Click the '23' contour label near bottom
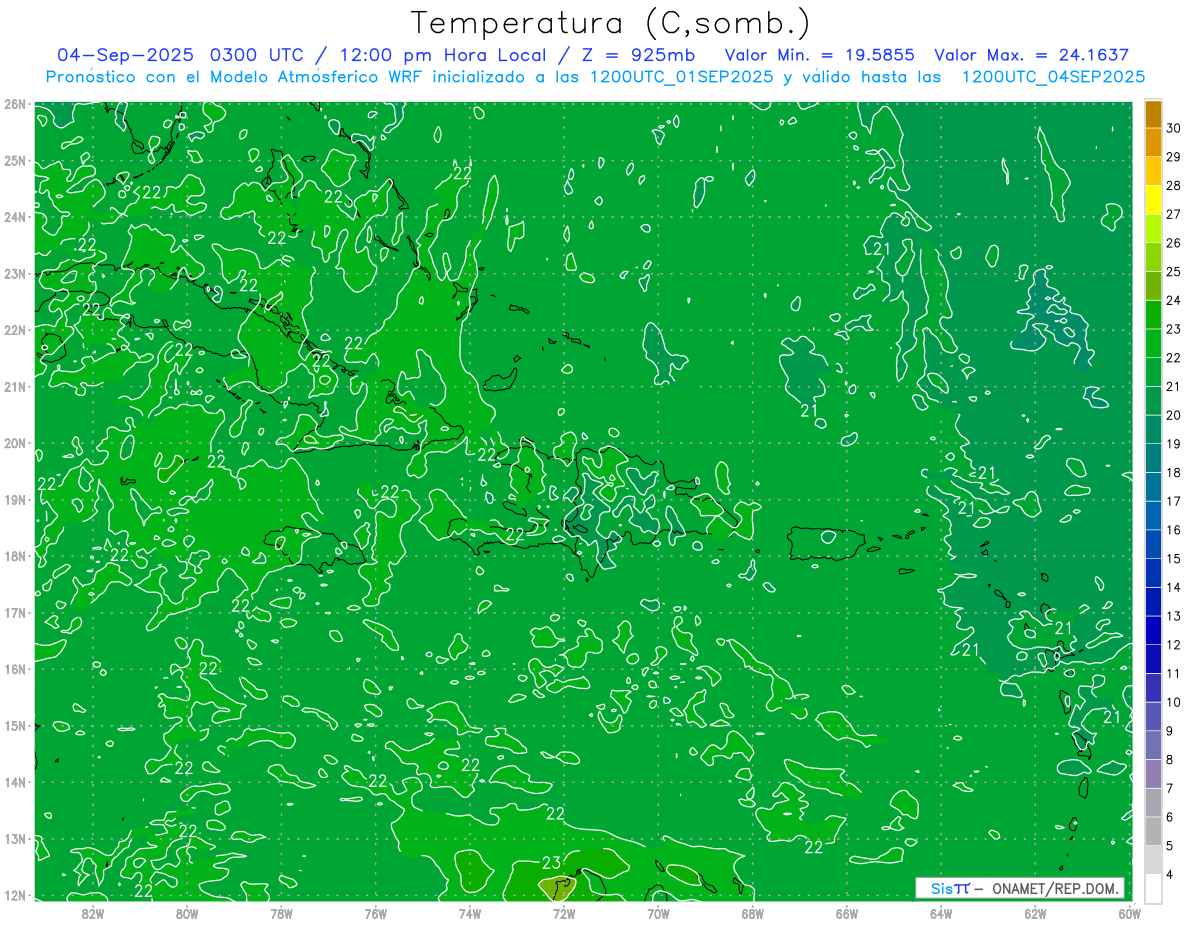Image resolution: width=1200 pixels, height=927 pixels. point(551,863)
